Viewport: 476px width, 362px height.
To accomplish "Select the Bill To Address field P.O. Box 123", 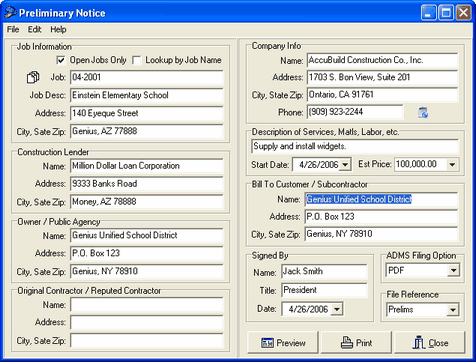I will click(x=382, y=217).
